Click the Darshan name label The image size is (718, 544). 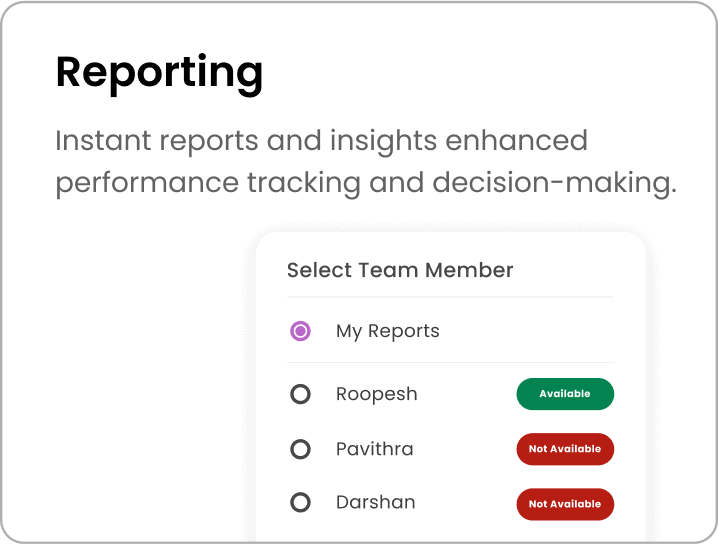(x=376, y=503)
